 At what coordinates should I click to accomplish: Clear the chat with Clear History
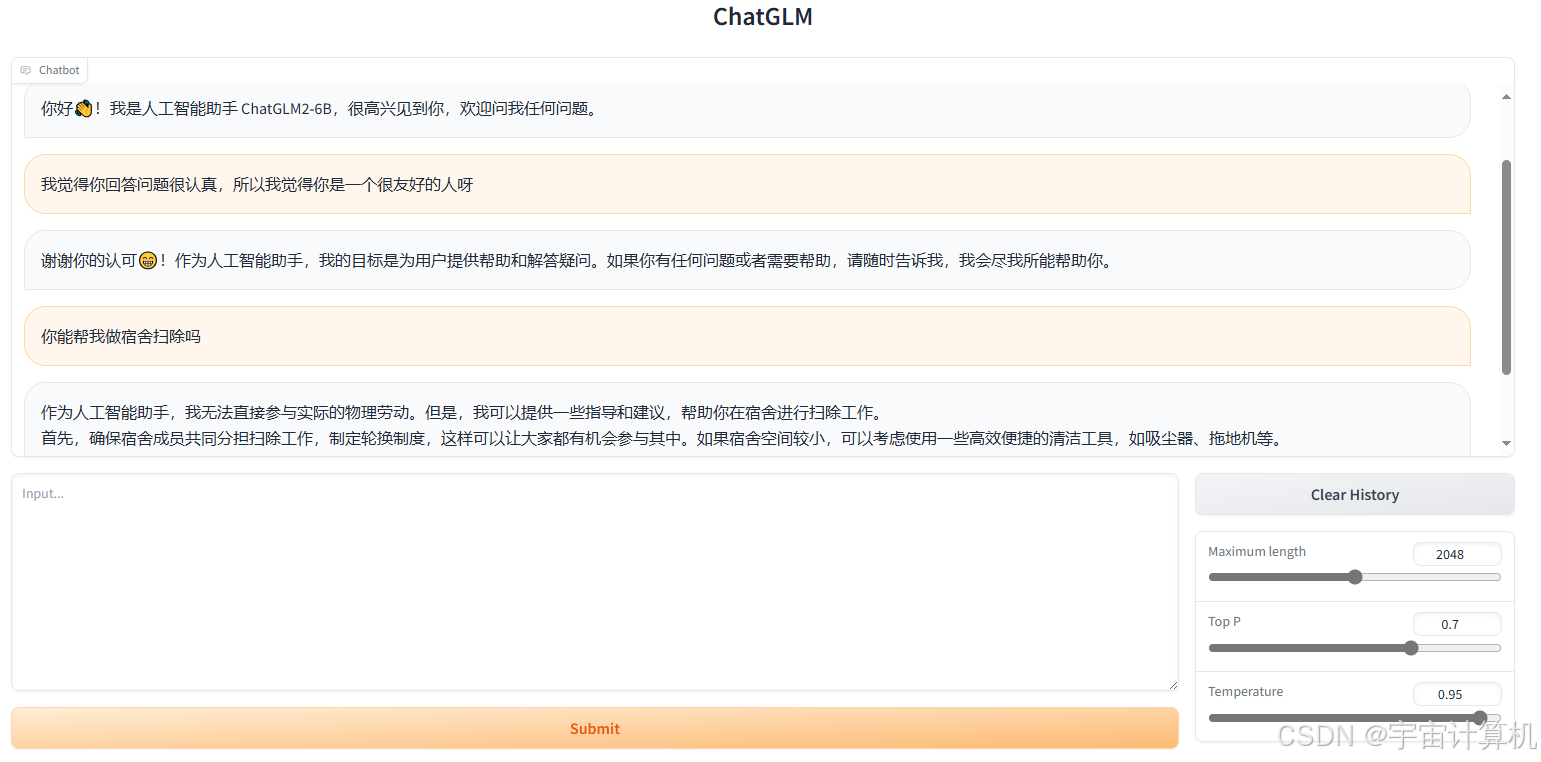(x=1354, y=495)
